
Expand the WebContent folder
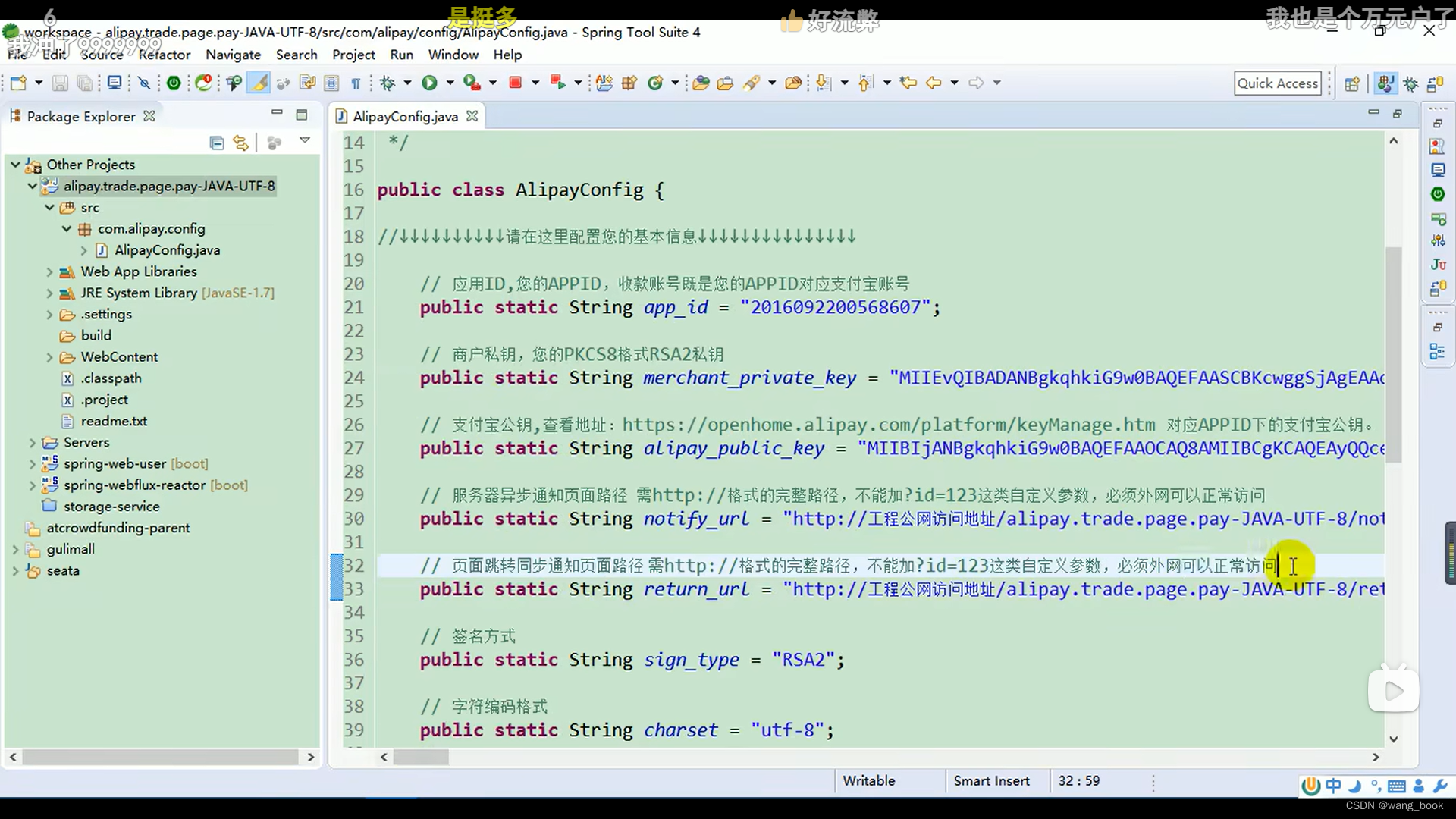[49, 356]
